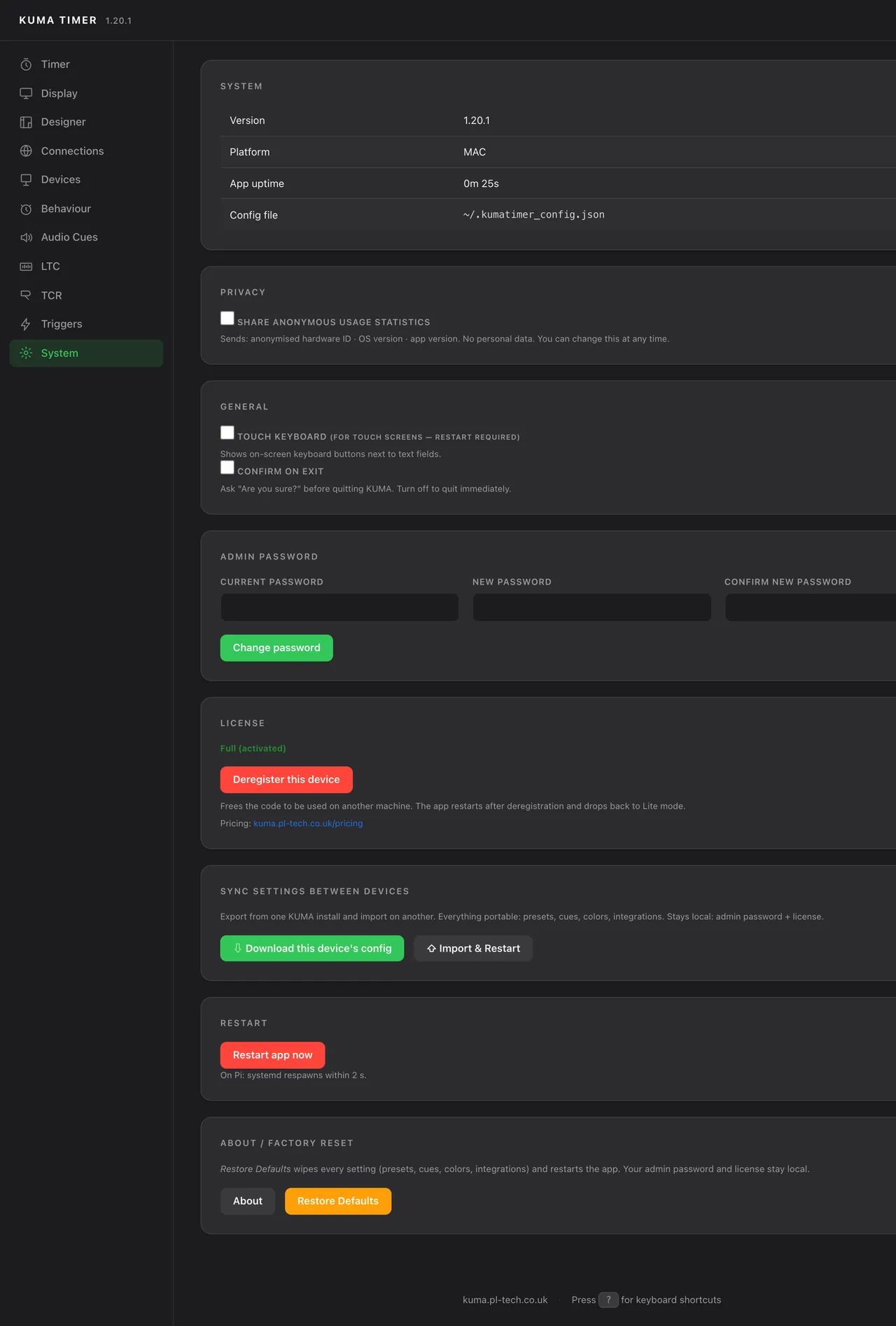Toggle the Touch Keyboard checkbox
The height and width of the screenshot is (1326, 896).
tap(227, 433)
